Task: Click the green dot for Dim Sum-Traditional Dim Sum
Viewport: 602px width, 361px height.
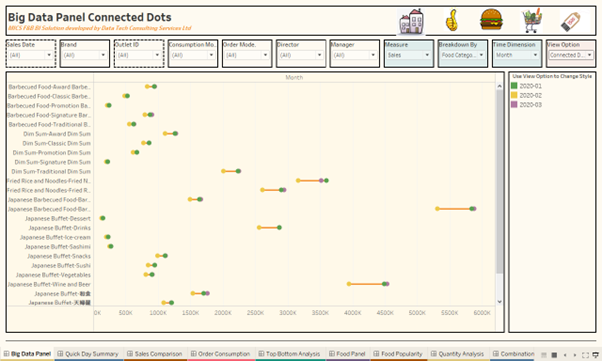Action: coord(238,171)
